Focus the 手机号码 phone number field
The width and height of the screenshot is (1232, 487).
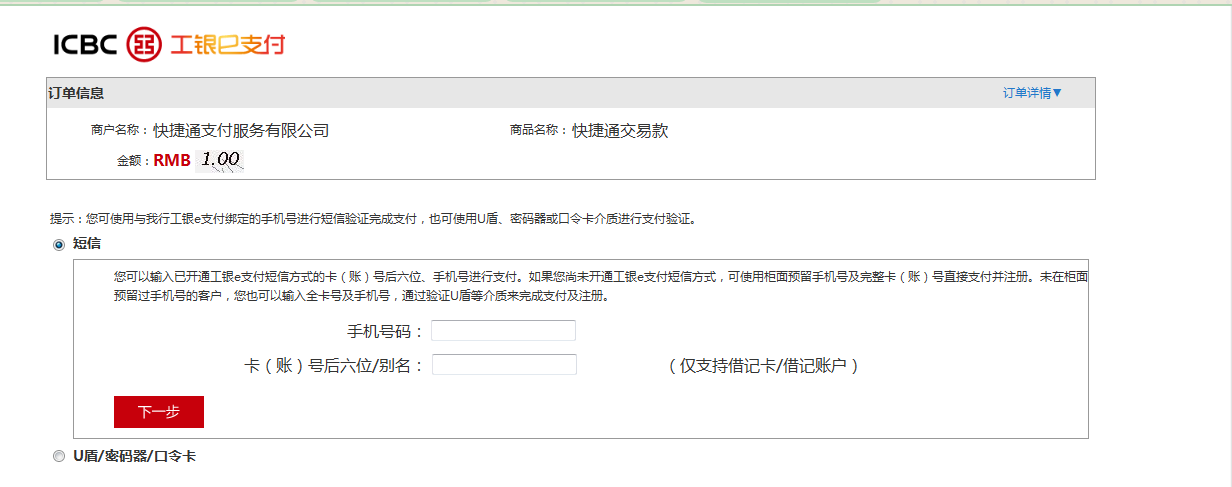(503, 331)
